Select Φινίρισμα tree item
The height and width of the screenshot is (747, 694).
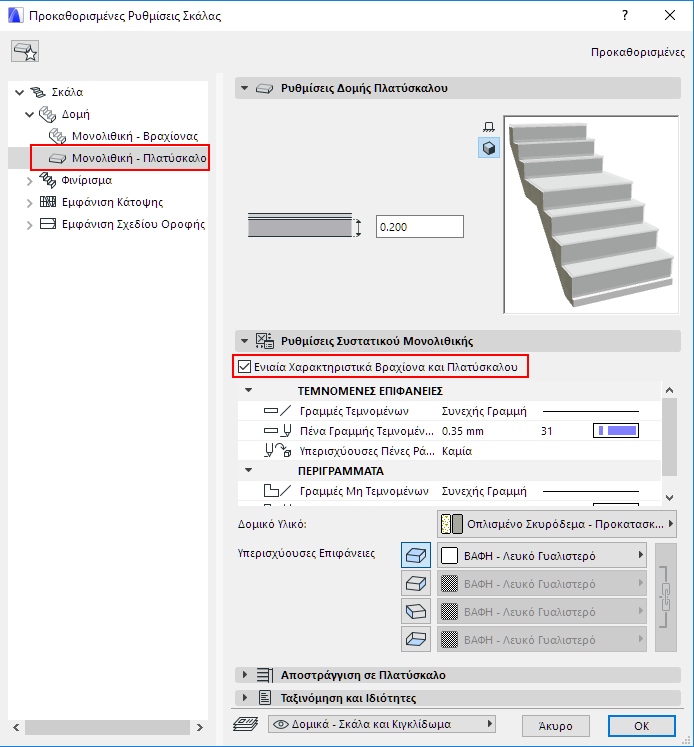(x=87, y=180)
